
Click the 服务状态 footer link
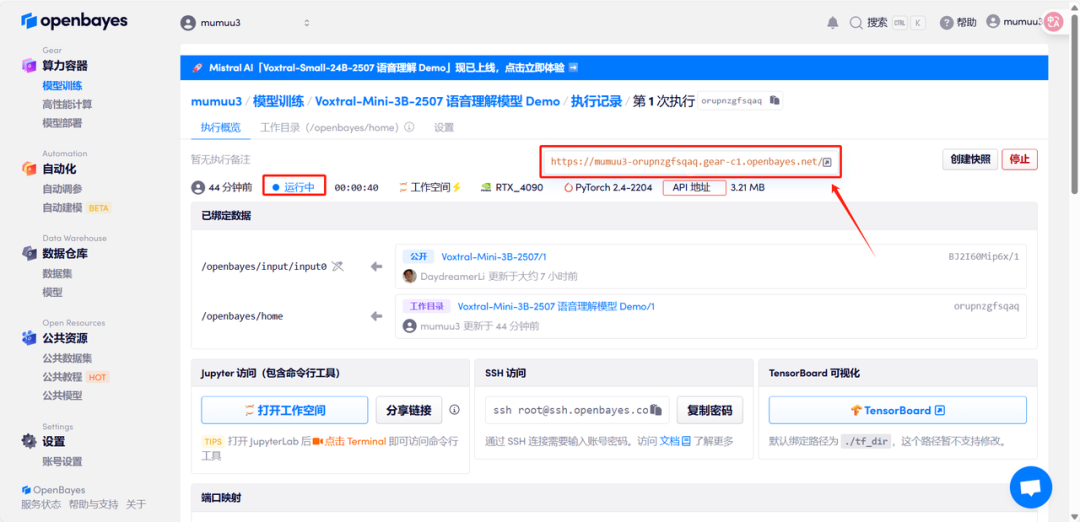(41, 504)
